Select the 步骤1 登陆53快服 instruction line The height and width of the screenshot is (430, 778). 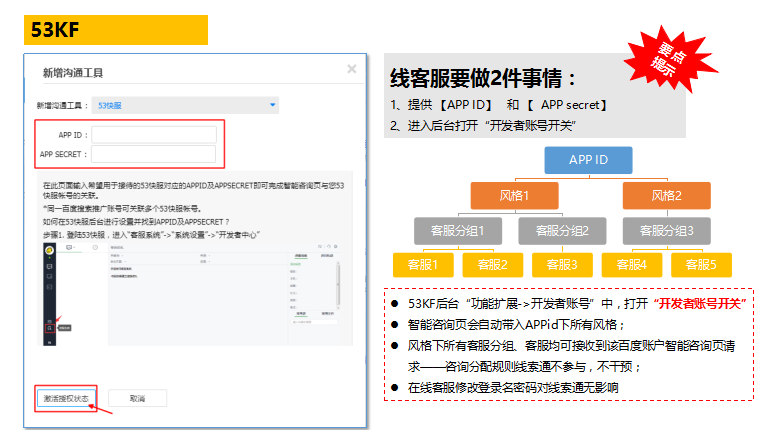[x=151, y=235]
